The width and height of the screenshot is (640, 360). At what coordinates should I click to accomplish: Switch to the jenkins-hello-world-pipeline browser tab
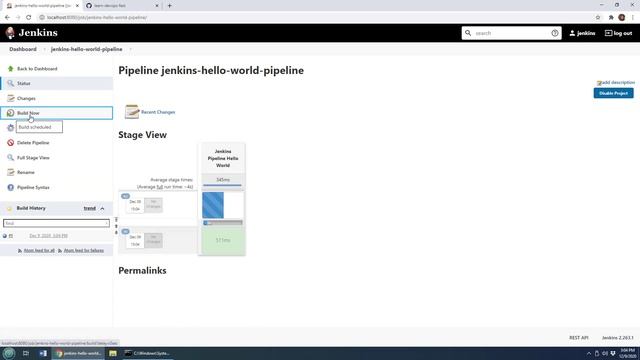coord(42,6)
